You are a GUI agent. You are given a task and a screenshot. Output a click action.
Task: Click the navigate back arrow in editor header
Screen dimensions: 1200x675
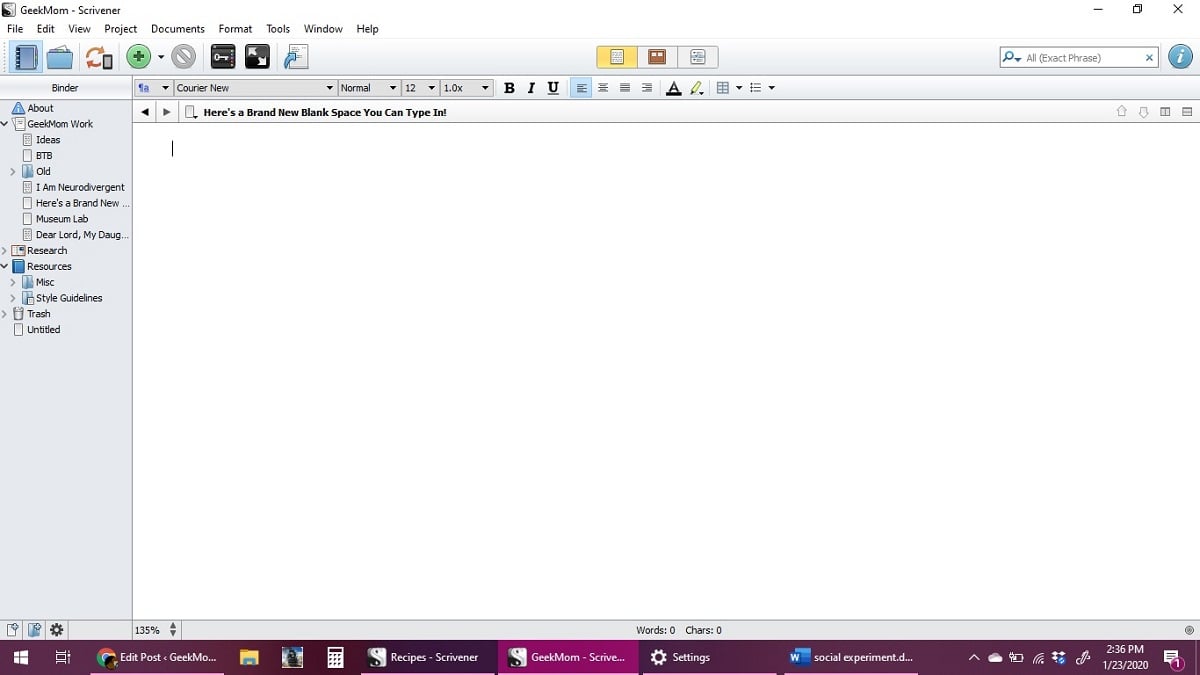[144, 111]
